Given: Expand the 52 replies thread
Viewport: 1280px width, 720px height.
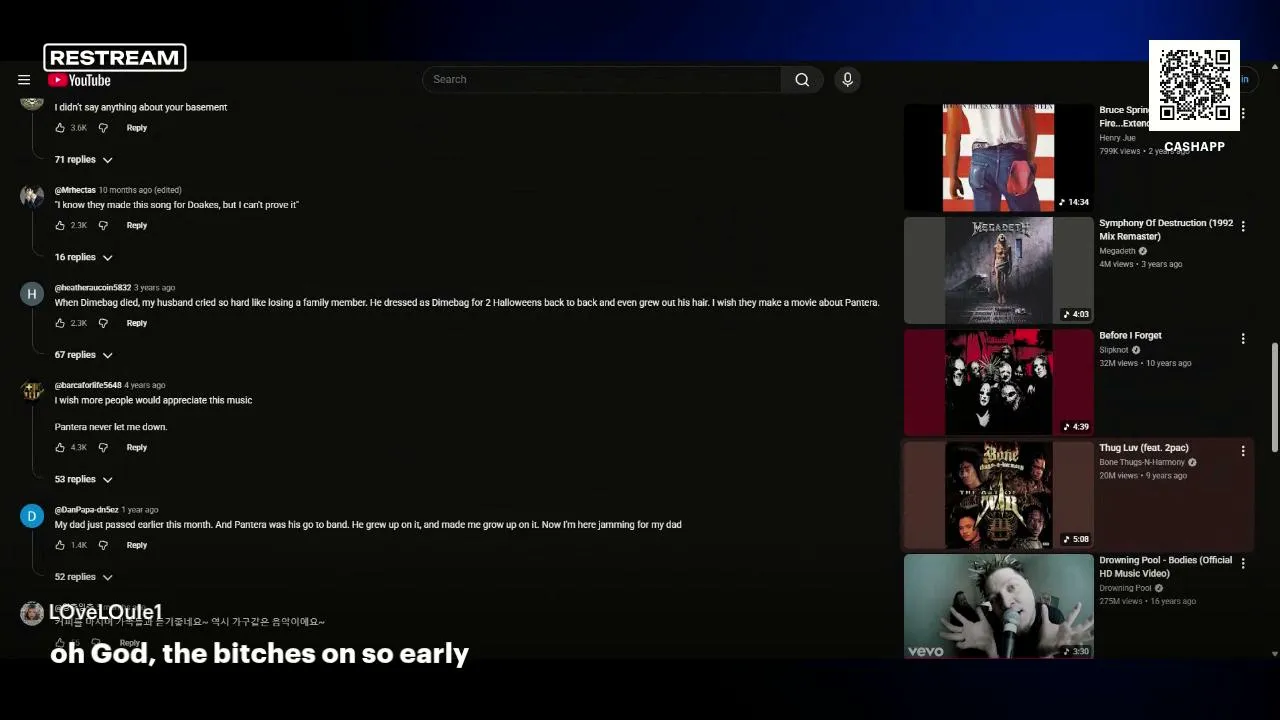Looking at the screenshot, I should [x=84, y=577].
